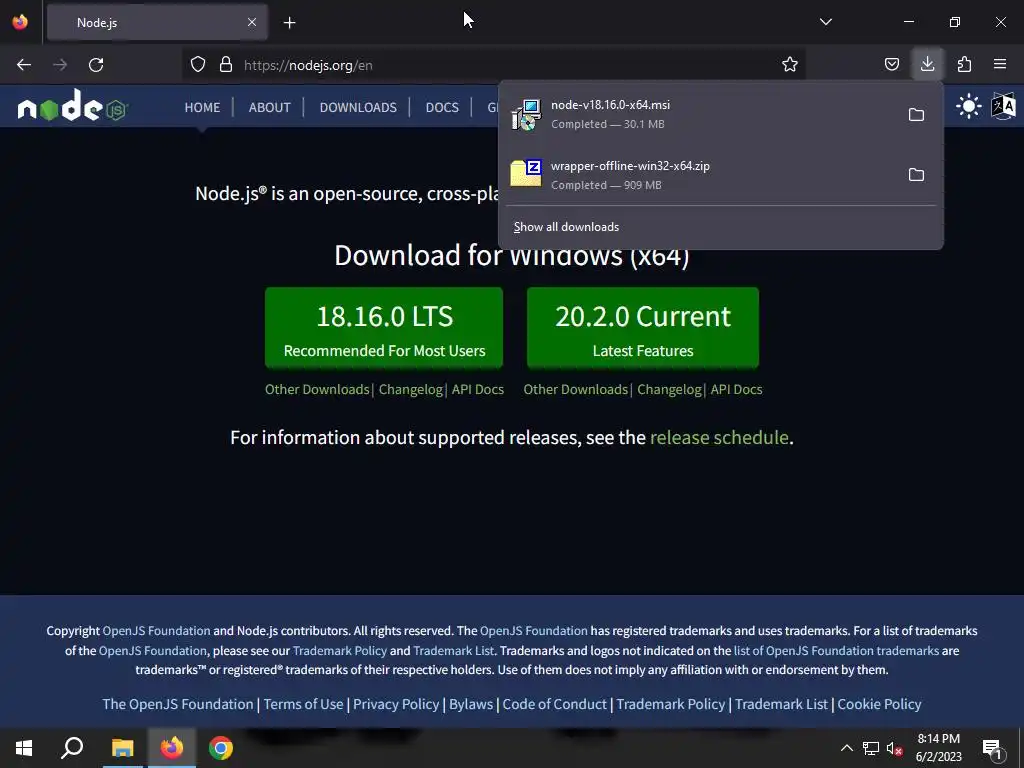Open the DOWNLOADS nav item
The width and height of the screenshot is (1024, 768).
[x=358, y=107]
